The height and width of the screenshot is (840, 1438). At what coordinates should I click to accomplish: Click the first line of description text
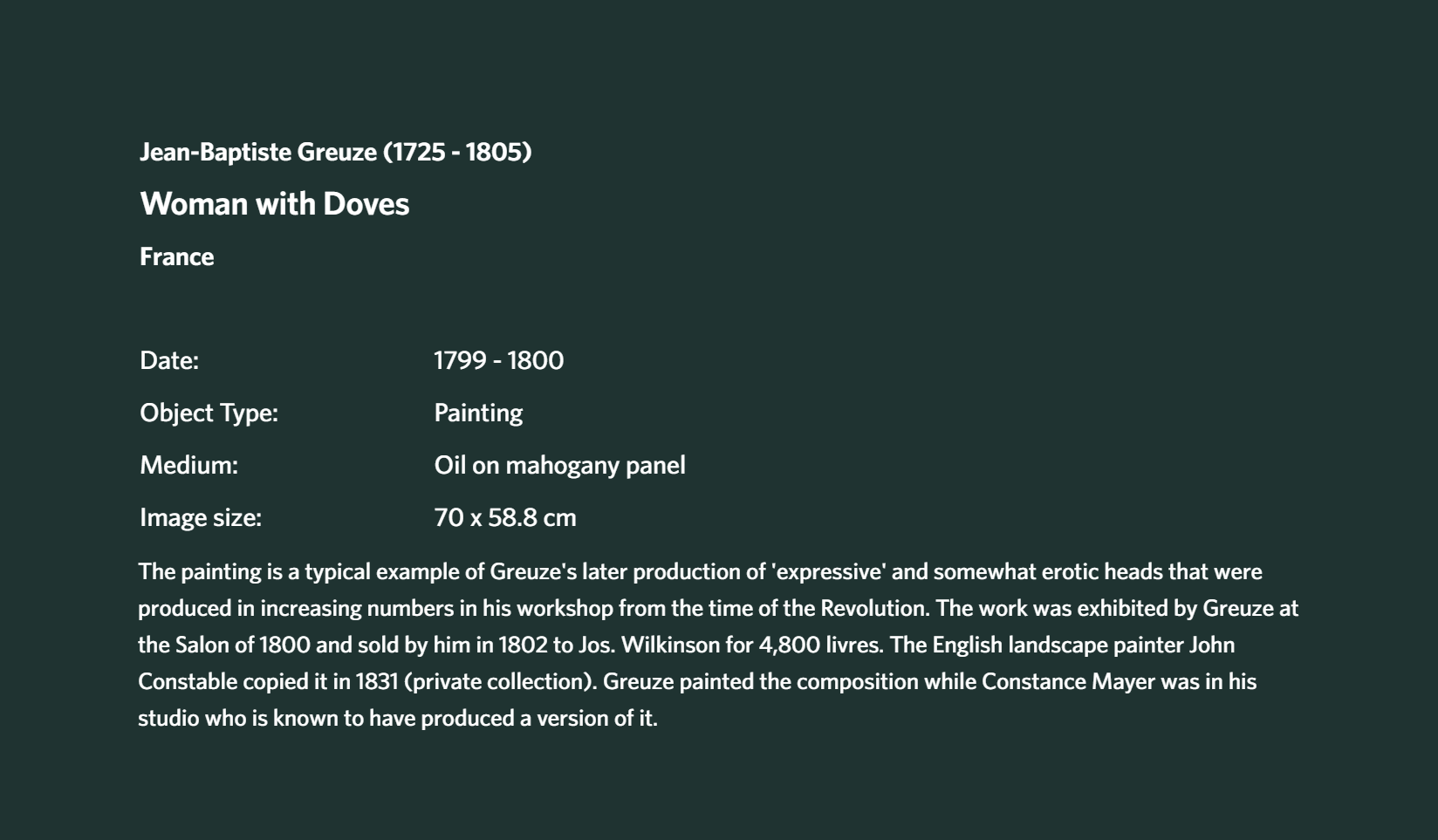point(701,571)
